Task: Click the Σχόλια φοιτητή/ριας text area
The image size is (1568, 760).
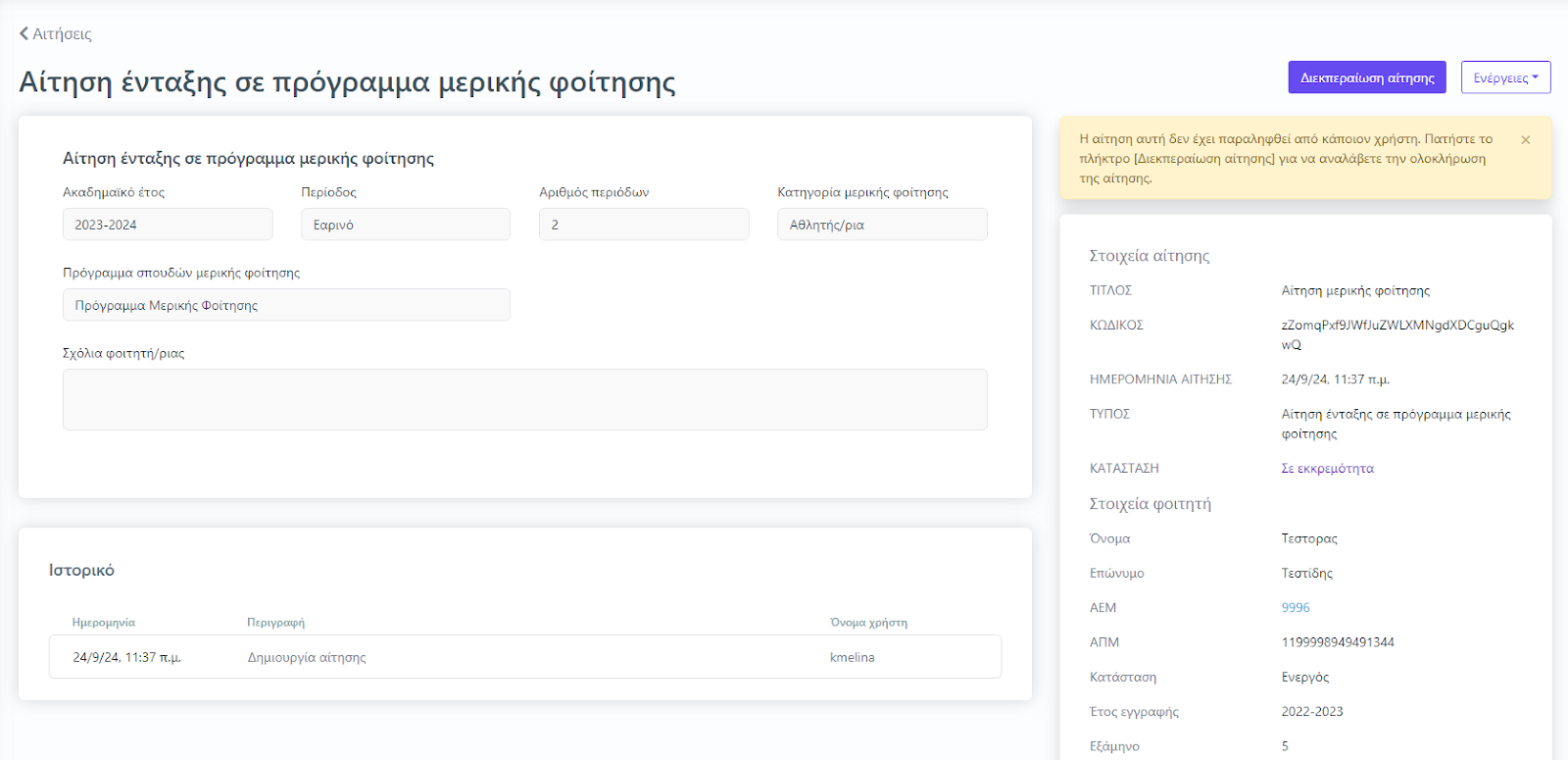Action: pos(525,399)
